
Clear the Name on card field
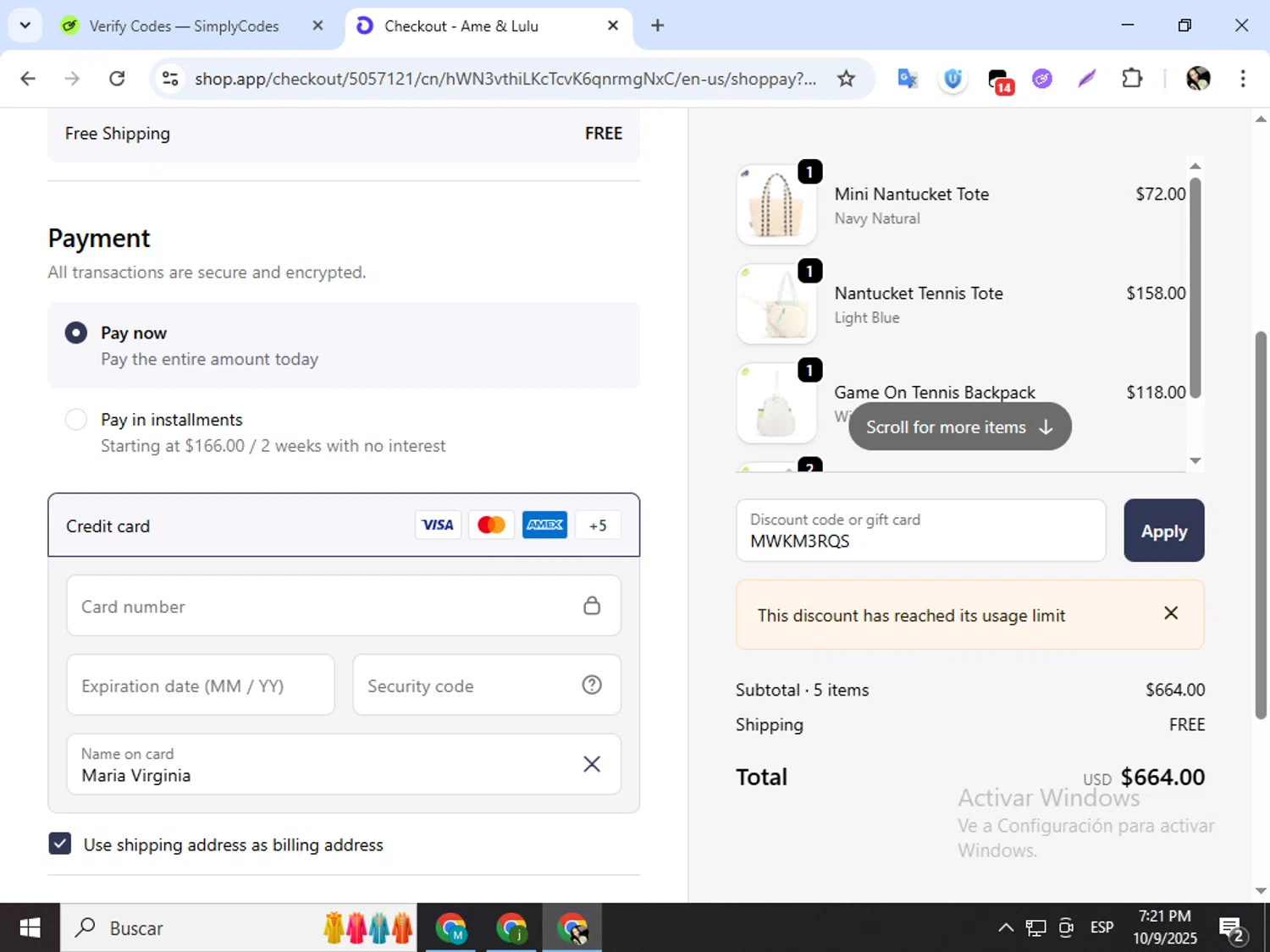point(592,764)
